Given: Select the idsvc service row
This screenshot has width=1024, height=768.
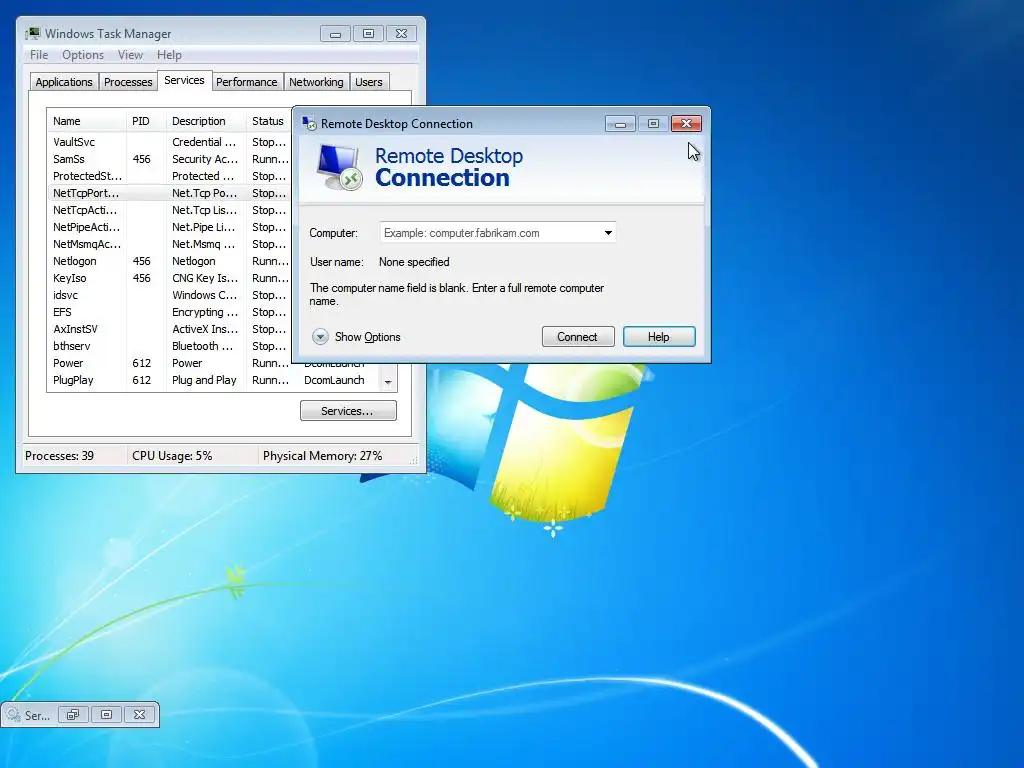Looking at the screenshot, I should coord(170,295).
